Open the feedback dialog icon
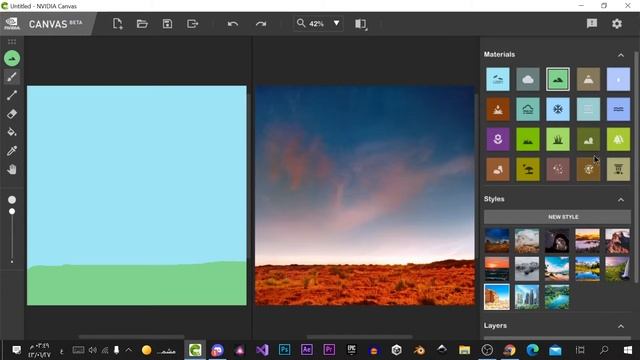Screen dimensions: 640x360 click(592, 23)
